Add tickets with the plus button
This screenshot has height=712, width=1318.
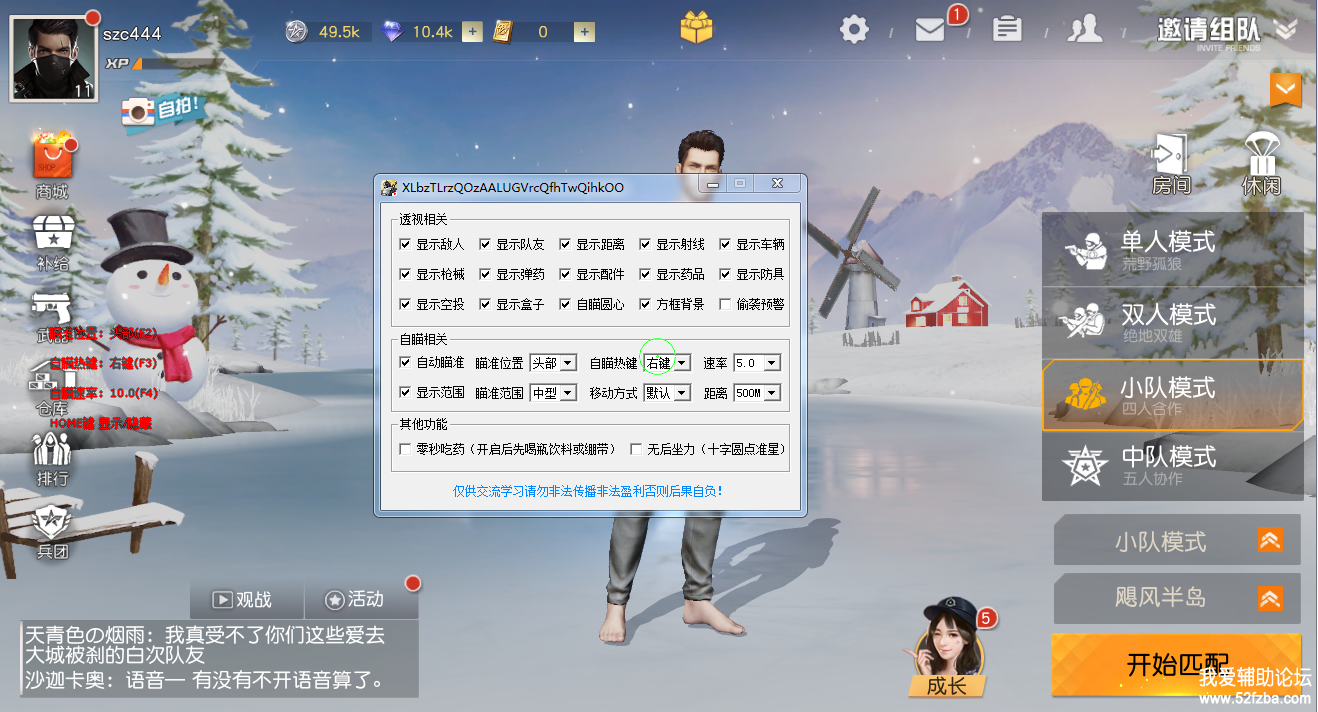click(x=584, y=32)
